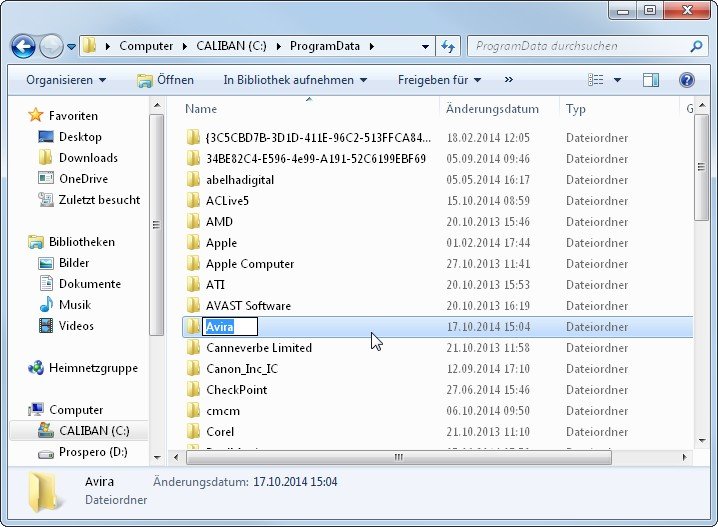Sort by the Typ column header
Viewport: 718px width, 527px height.
click(x=575, y=109)
